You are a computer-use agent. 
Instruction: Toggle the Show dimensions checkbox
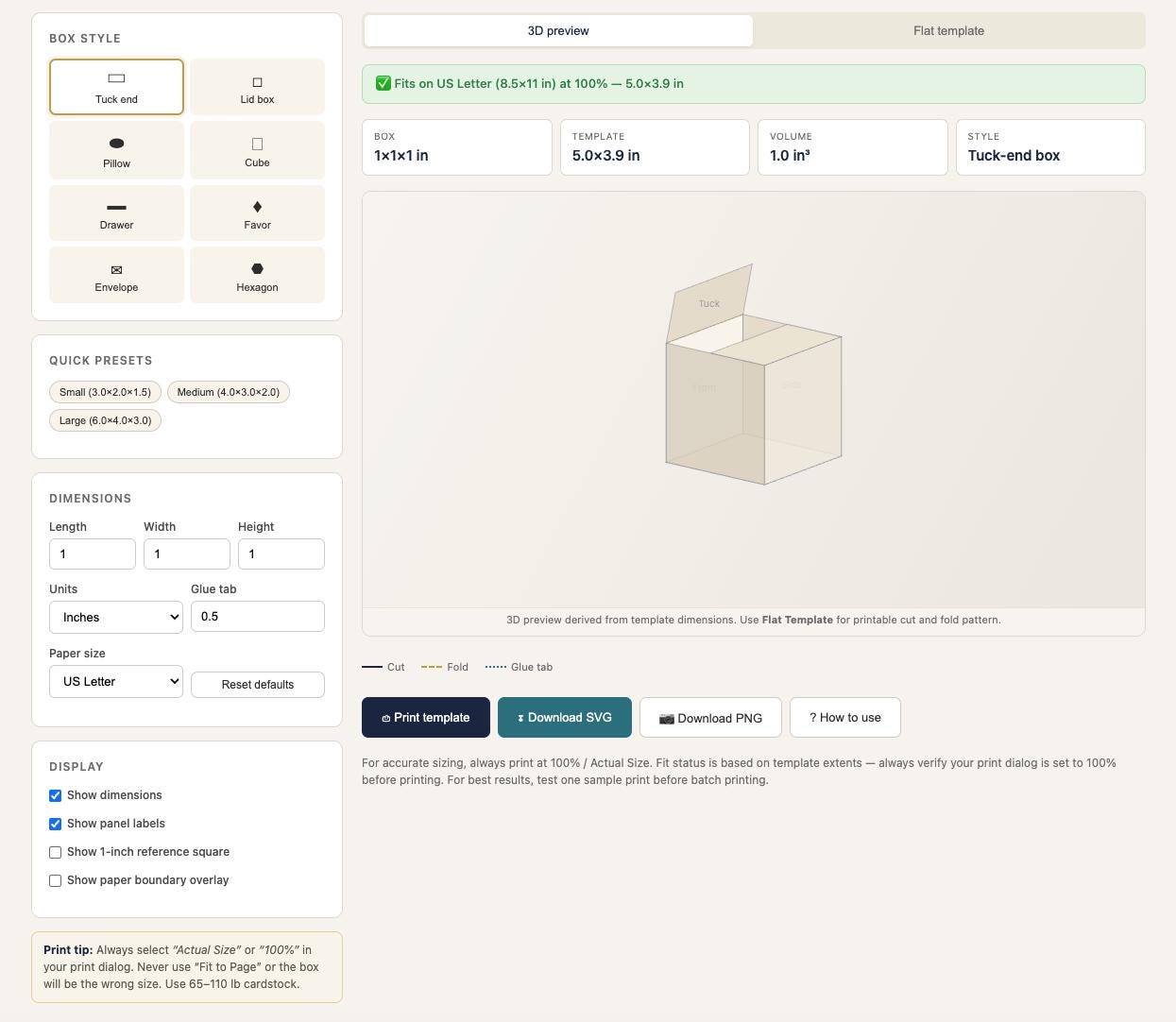point(55,795)
